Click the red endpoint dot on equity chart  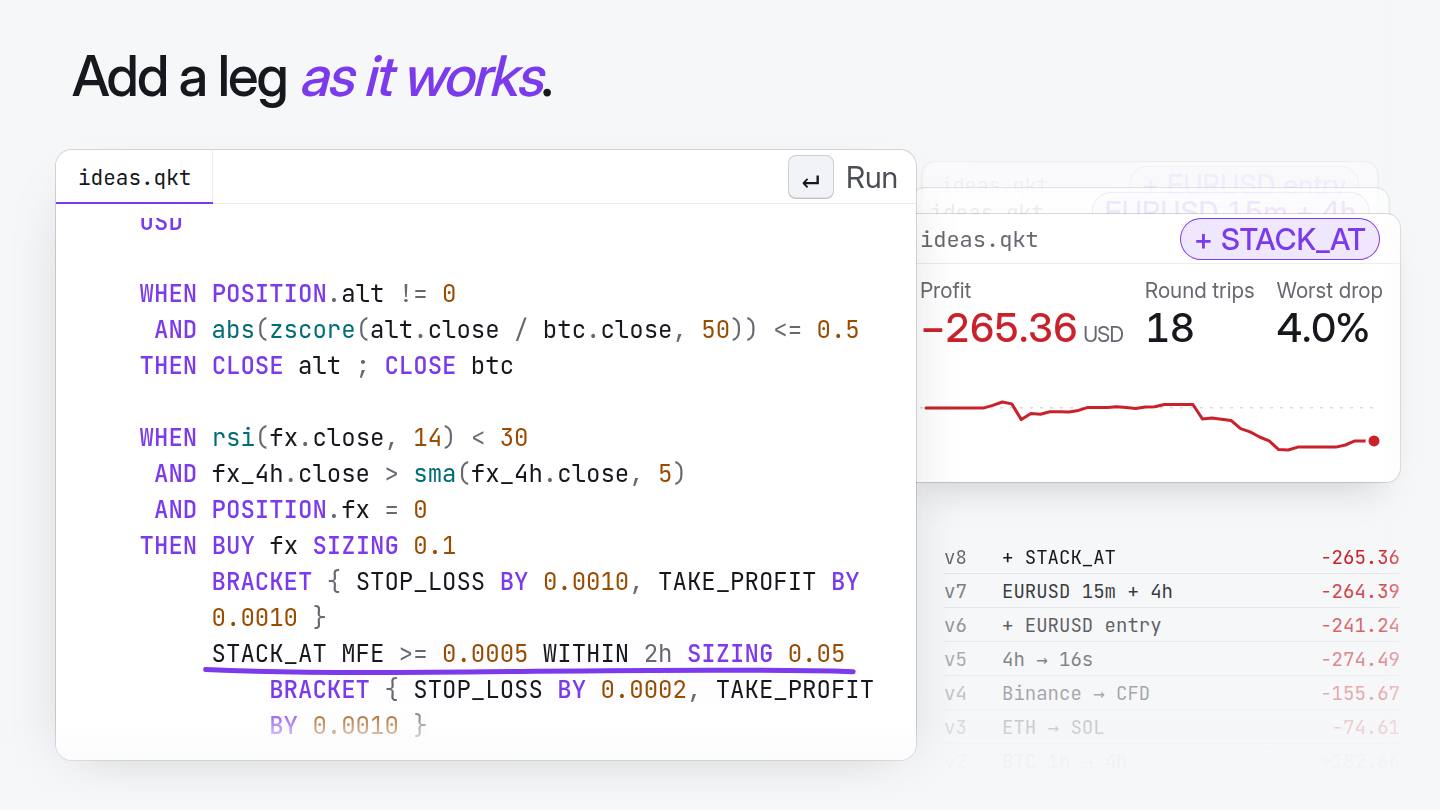click(1374, 441)
